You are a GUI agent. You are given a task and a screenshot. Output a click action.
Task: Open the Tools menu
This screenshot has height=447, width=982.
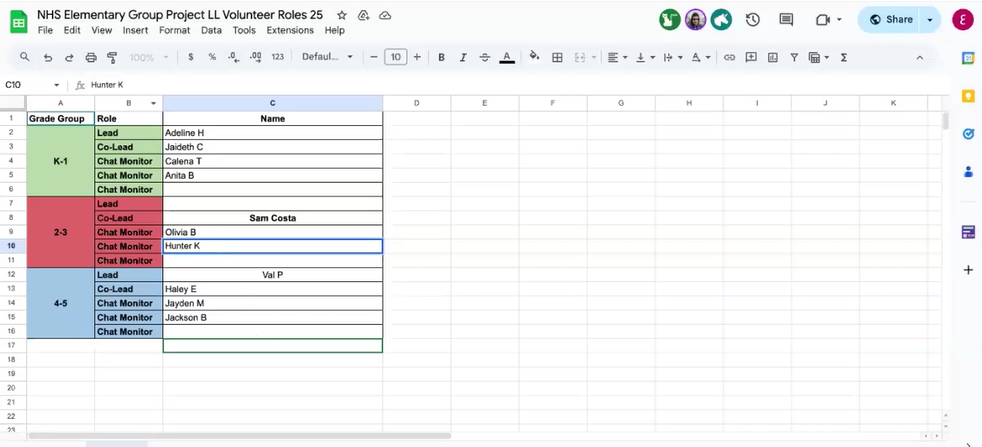244,30
